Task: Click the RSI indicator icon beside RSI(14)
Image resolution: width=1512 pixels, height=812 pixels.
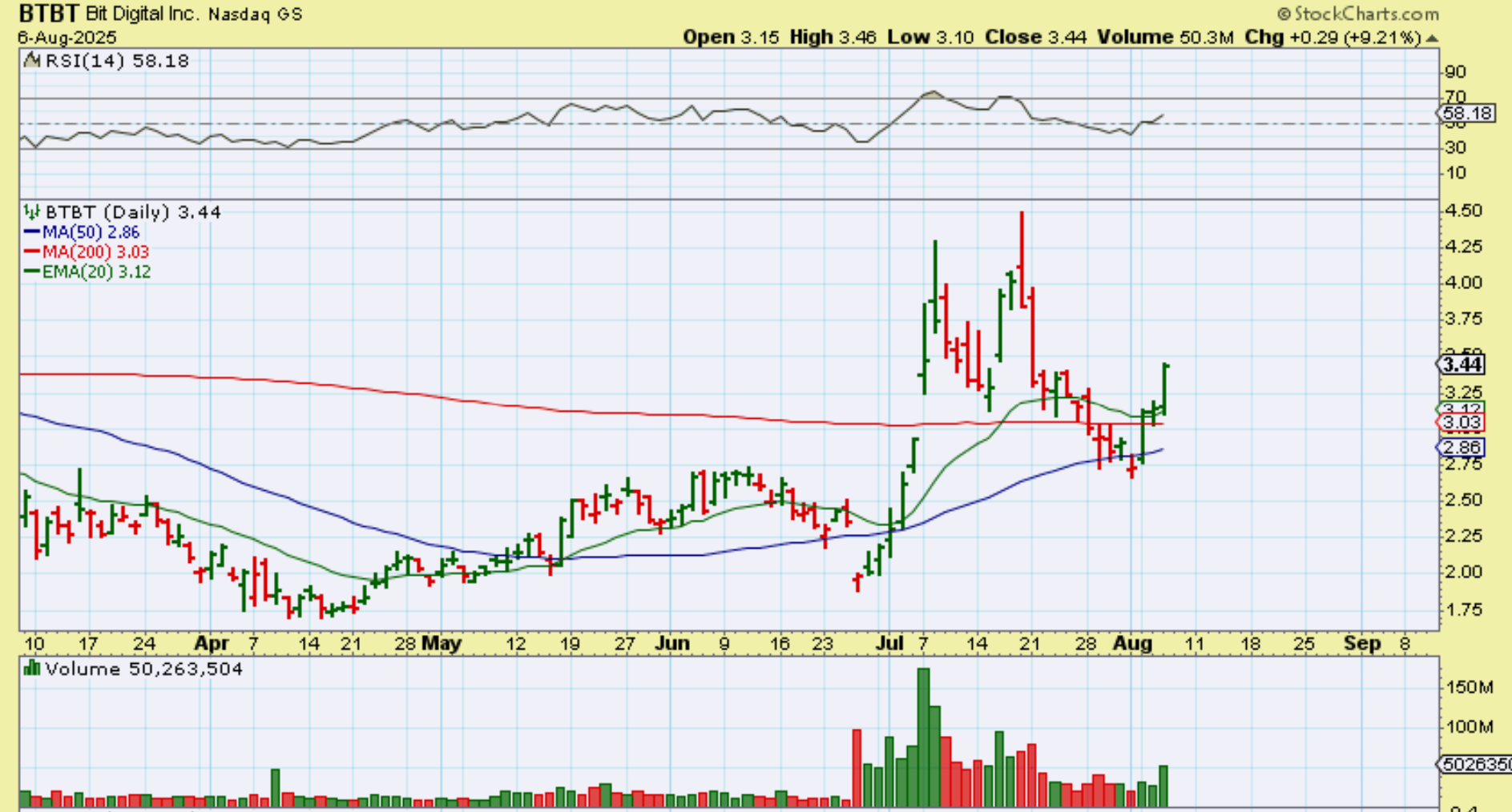Action: coord(32,60)
